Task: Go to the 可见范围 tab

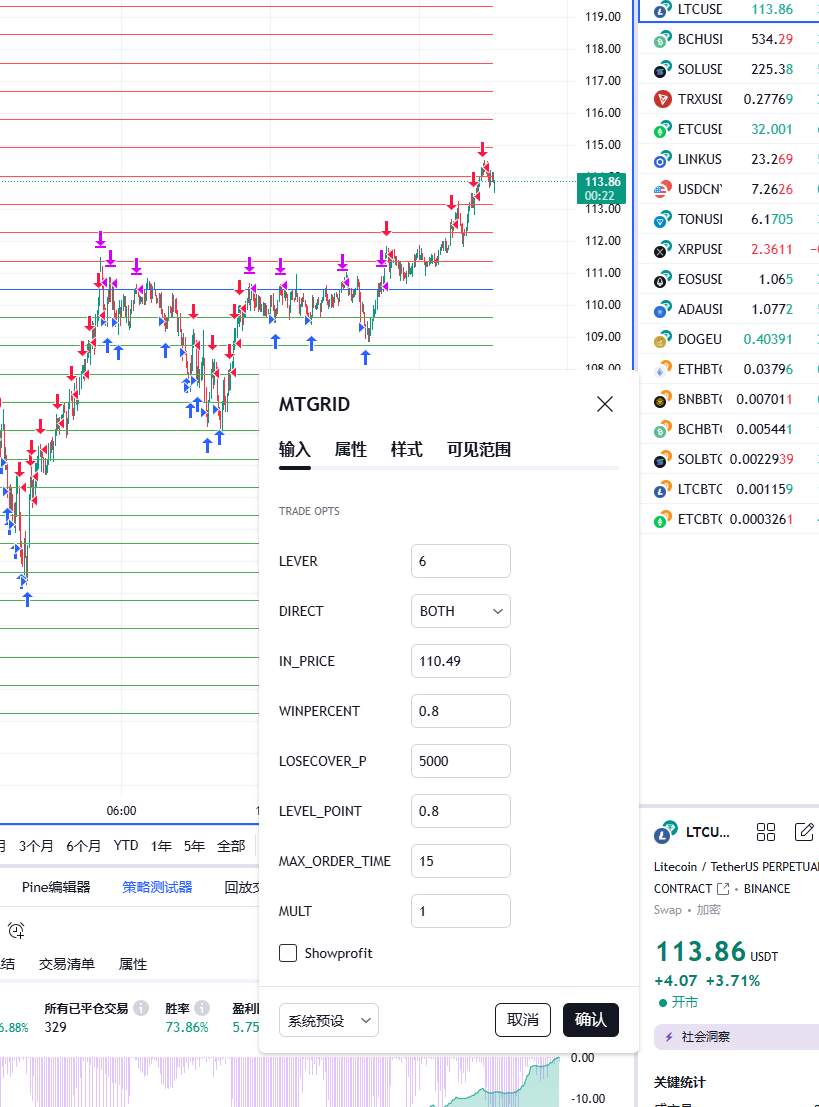Action: [479, 450]
